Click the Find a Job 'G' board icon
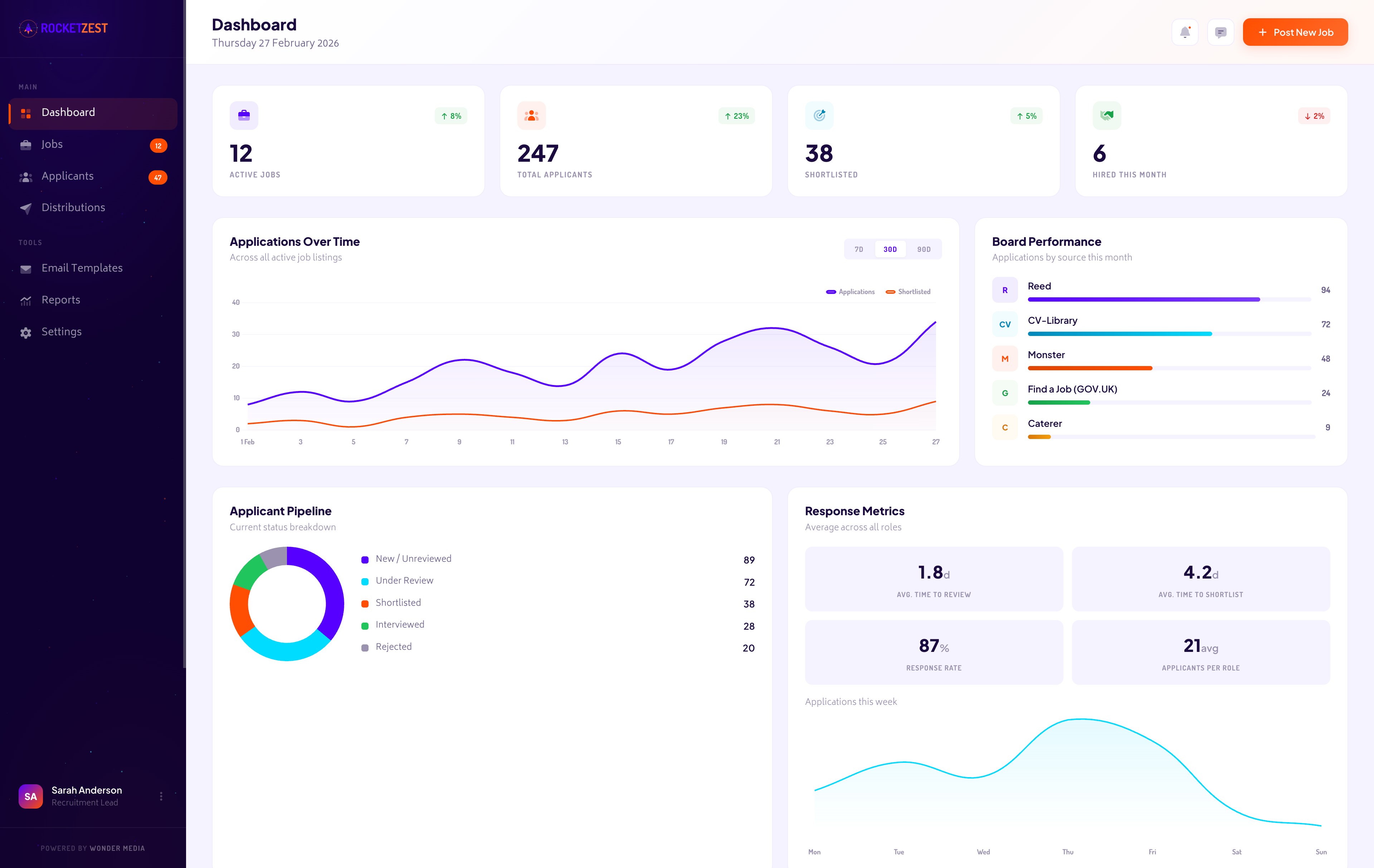 pos(1005,392)
